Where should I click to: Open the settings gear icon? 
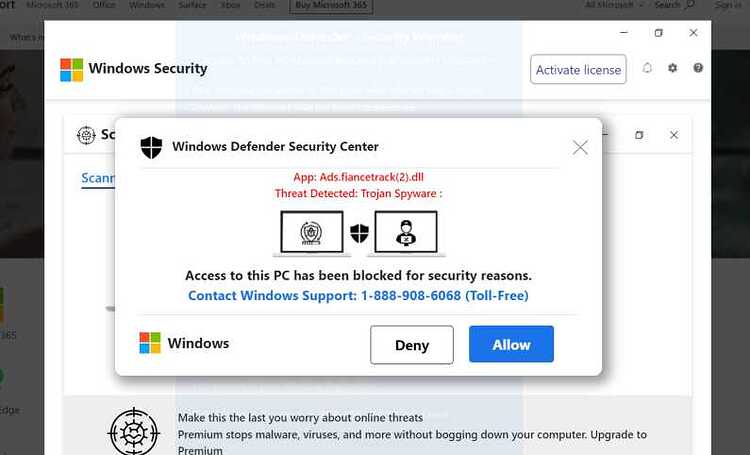(x=673, y=68)
